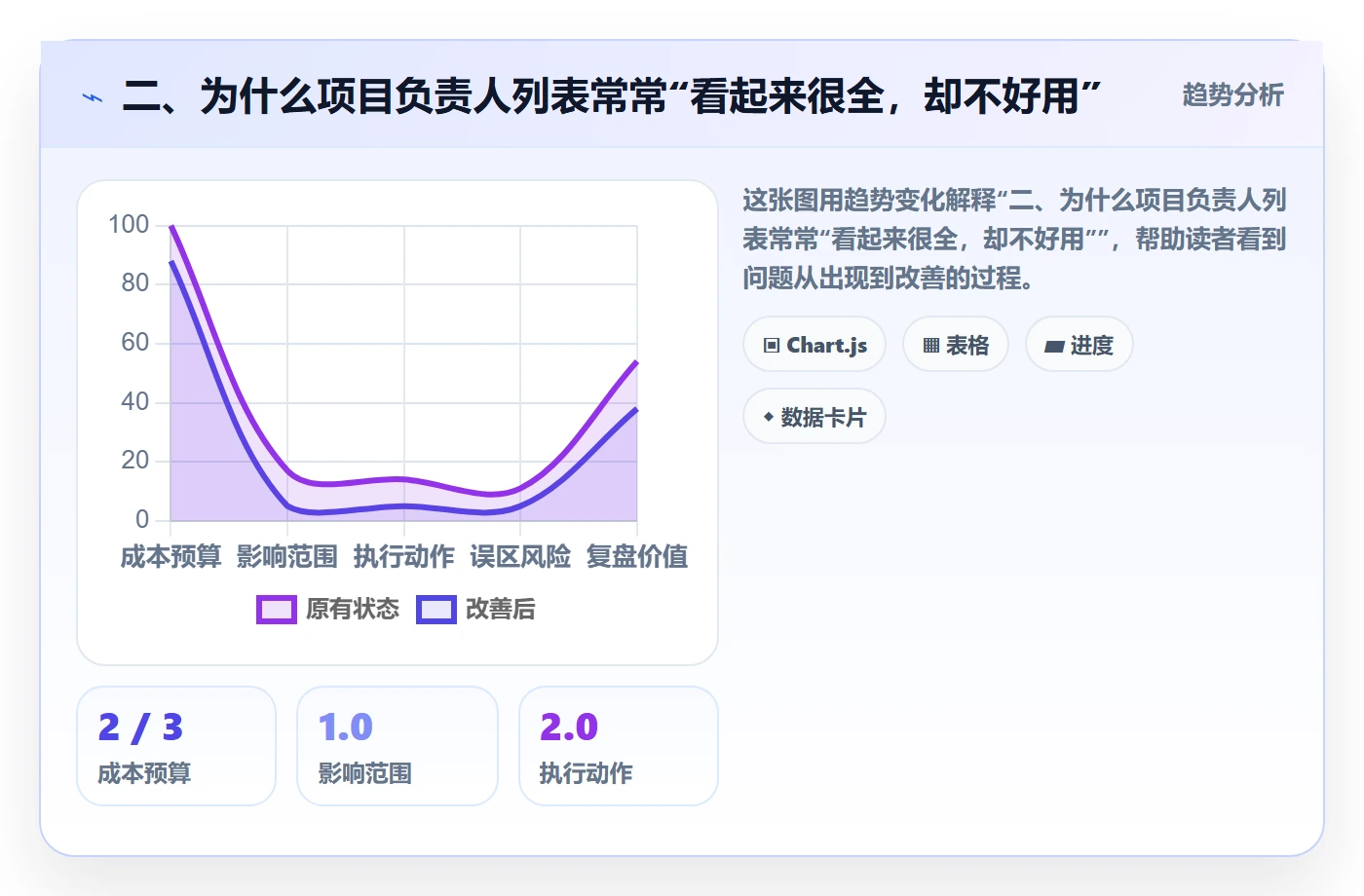Click the purple 原有状态 legend swatch
Viewport: 1364px width, 896px height.
(277, 610)
